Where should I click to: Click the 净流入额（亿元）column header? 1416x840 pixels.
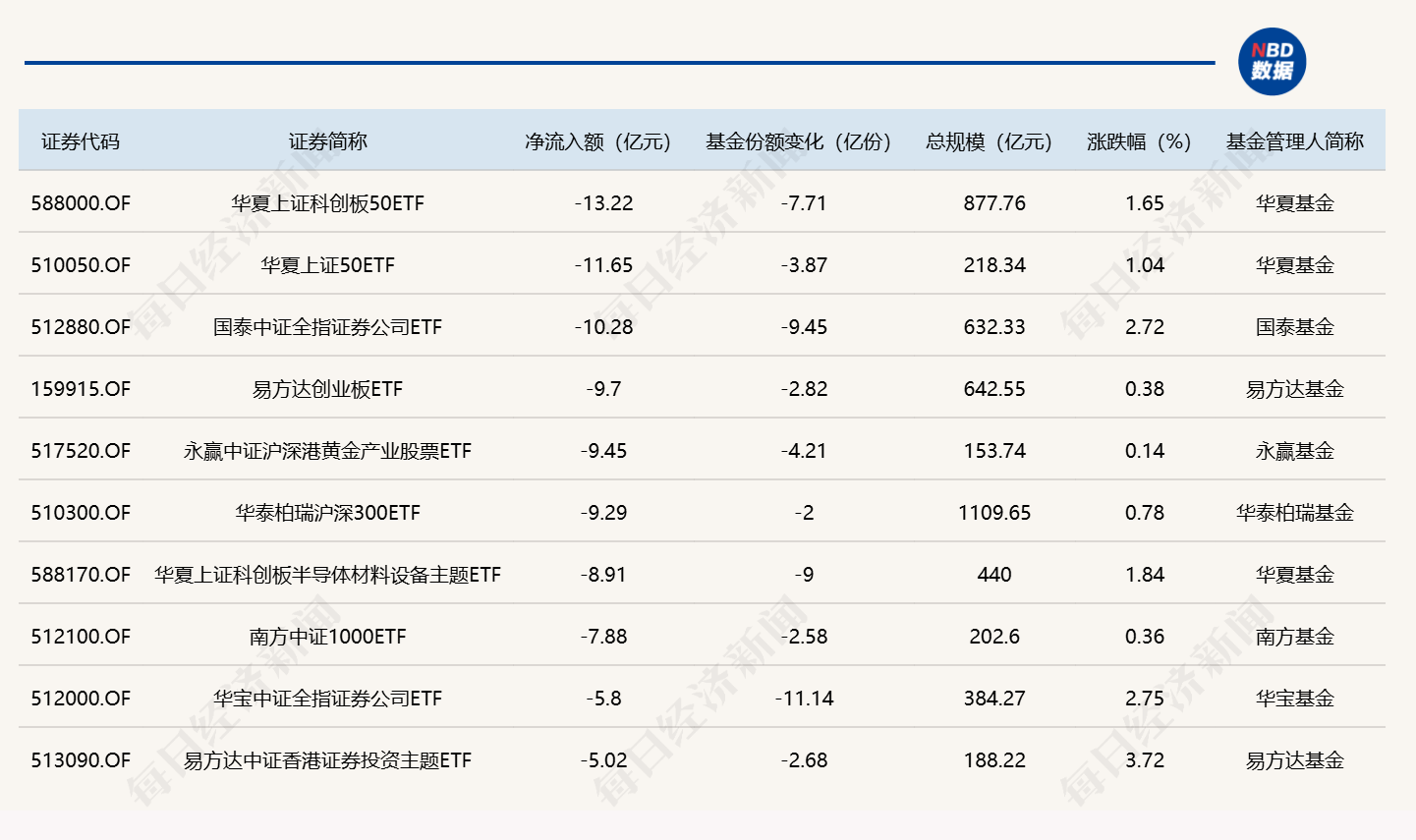(x=598, y=141)
